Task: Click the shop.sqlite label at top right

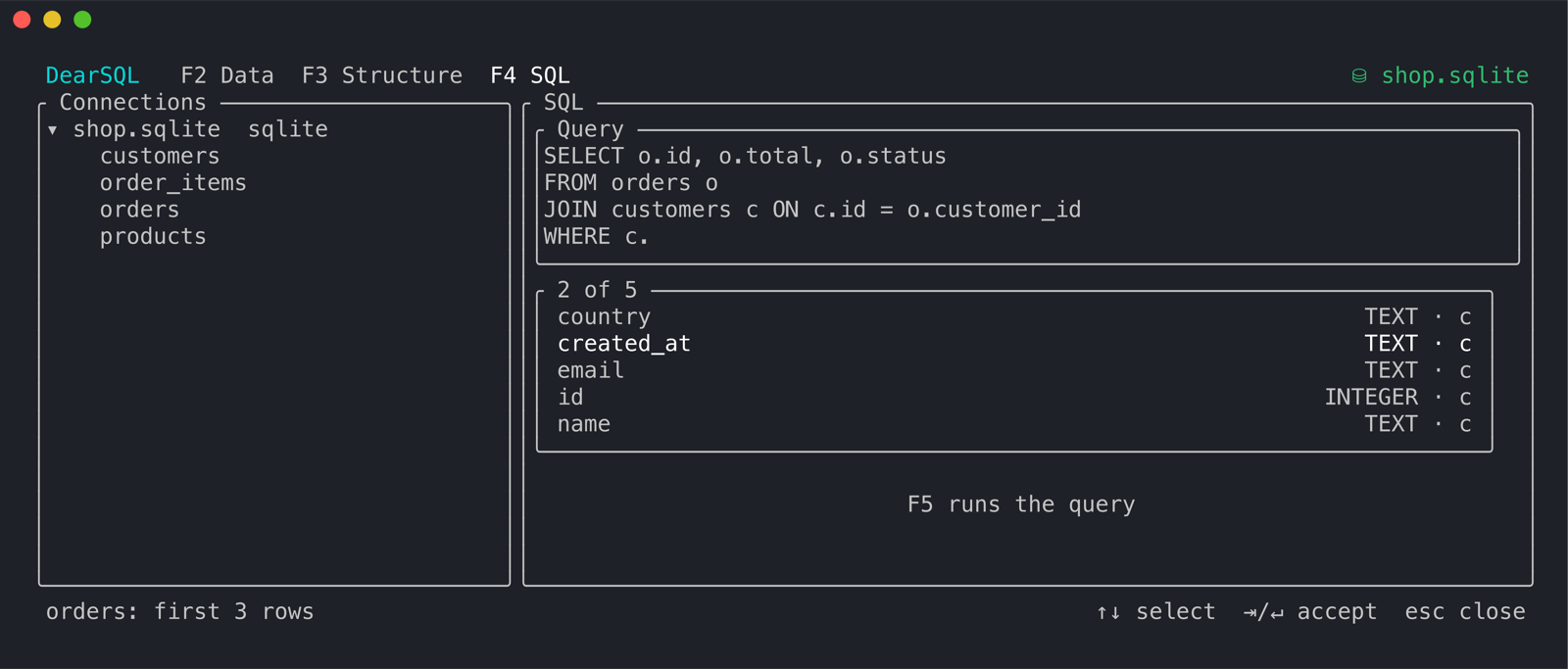Action: click(x=1455, y=75)
